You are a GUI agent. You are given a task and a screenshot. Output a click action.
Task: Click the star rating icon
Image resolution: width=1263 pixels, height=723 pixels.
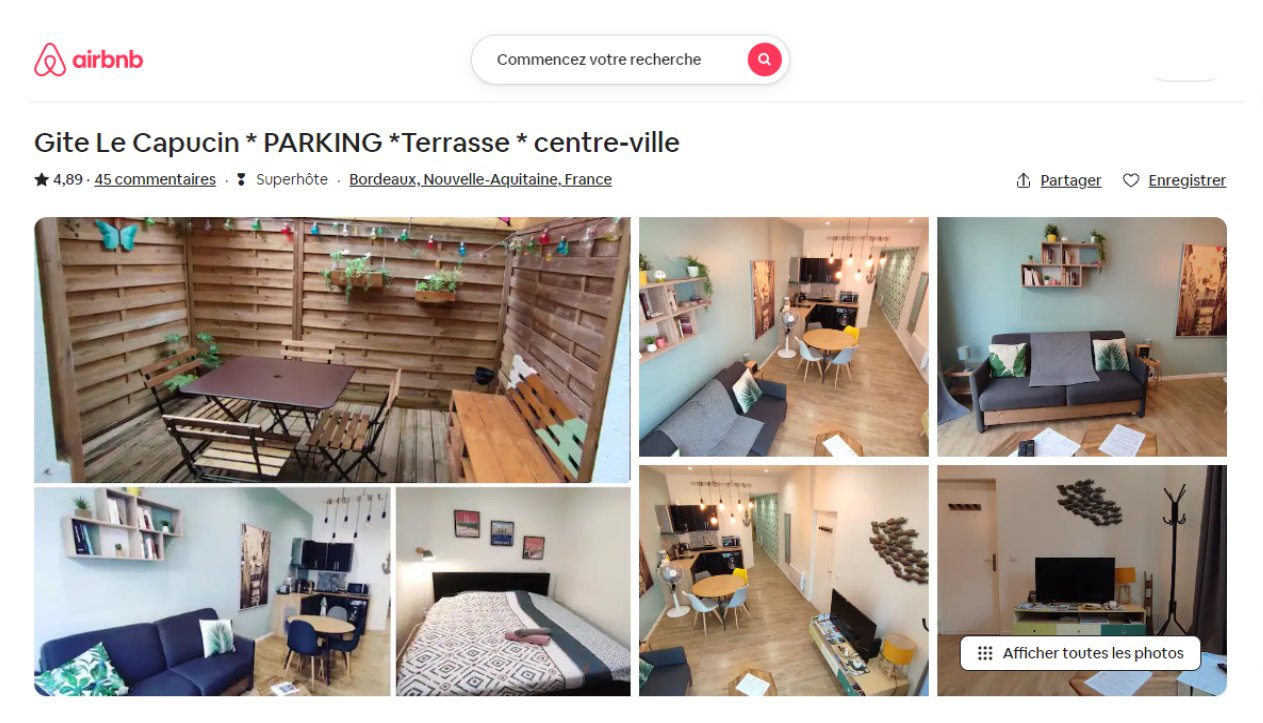pos(41,180)
